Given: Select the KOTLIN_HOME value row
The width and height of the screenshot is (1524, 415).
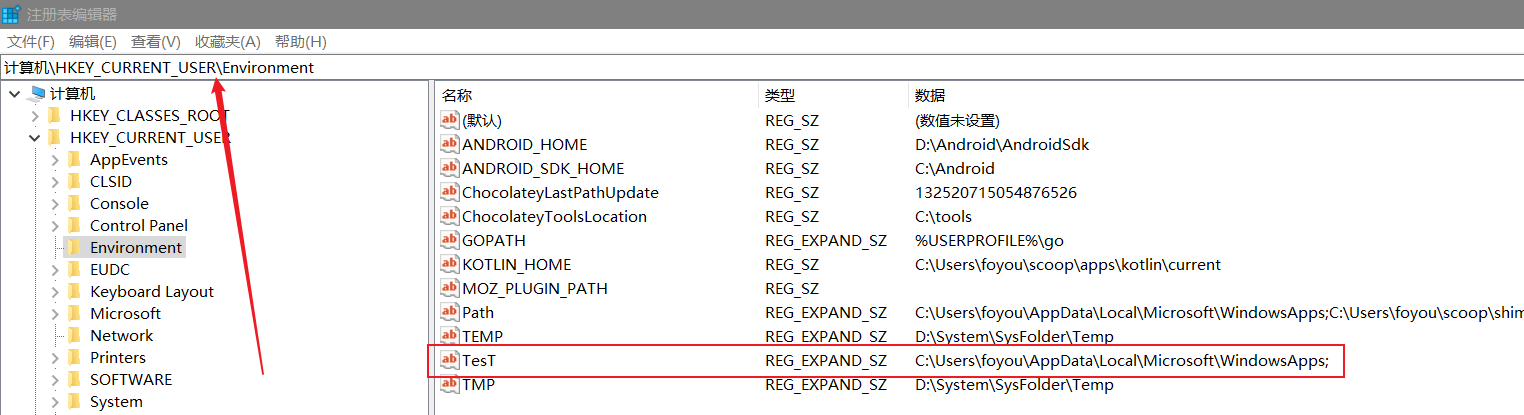Looking at the screenshot, I should pos(516,264).
